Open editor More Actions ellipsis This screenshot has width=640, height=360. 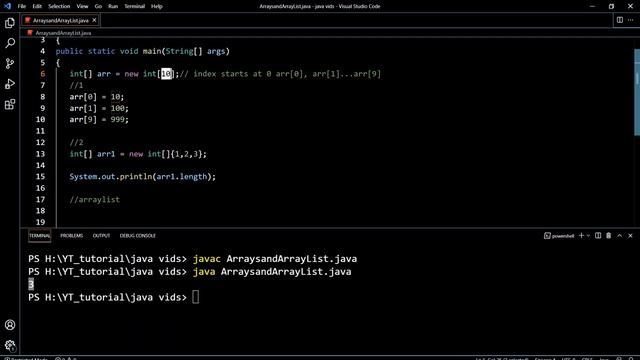click(x=631, y=20)
